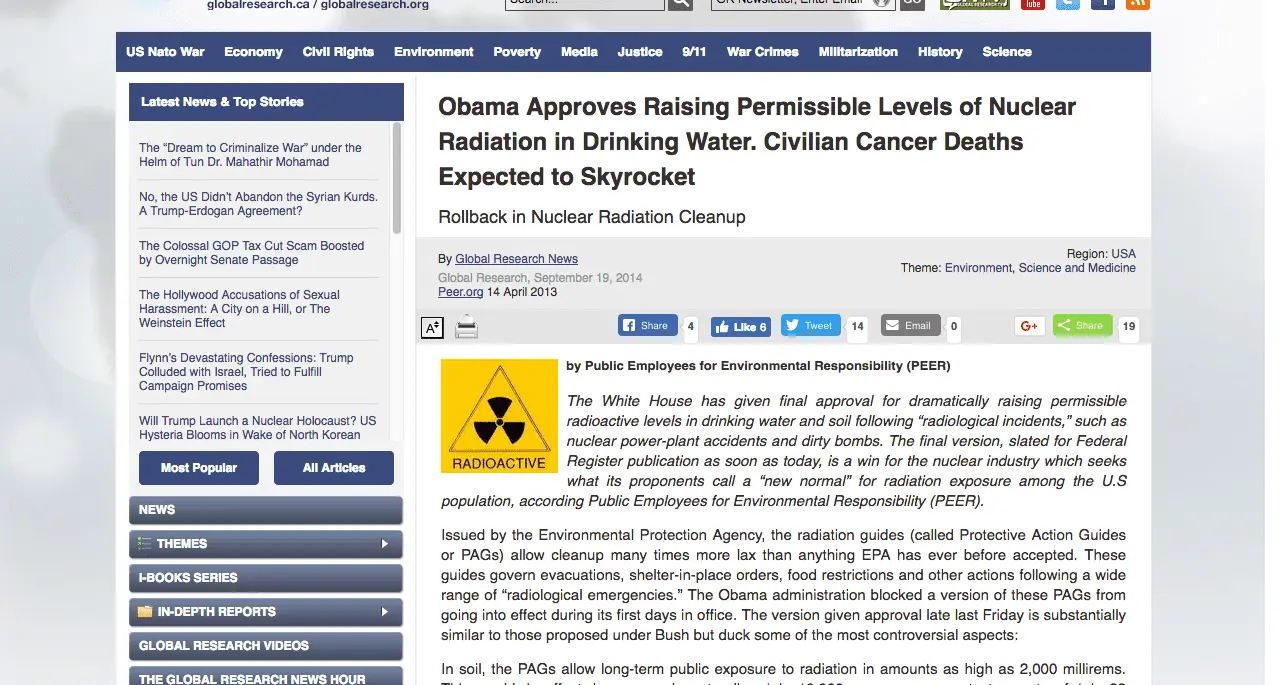The width and height of the screenshot is (1280, 685).
Task: Click the Environment theme link near Region
Action: [978, 268]
